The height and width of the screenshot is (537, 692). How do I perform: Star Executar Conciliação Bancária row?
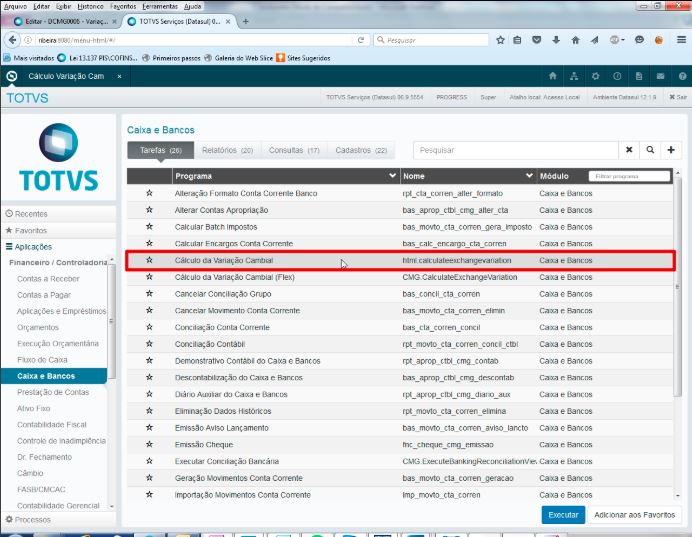tap(149, 461)
